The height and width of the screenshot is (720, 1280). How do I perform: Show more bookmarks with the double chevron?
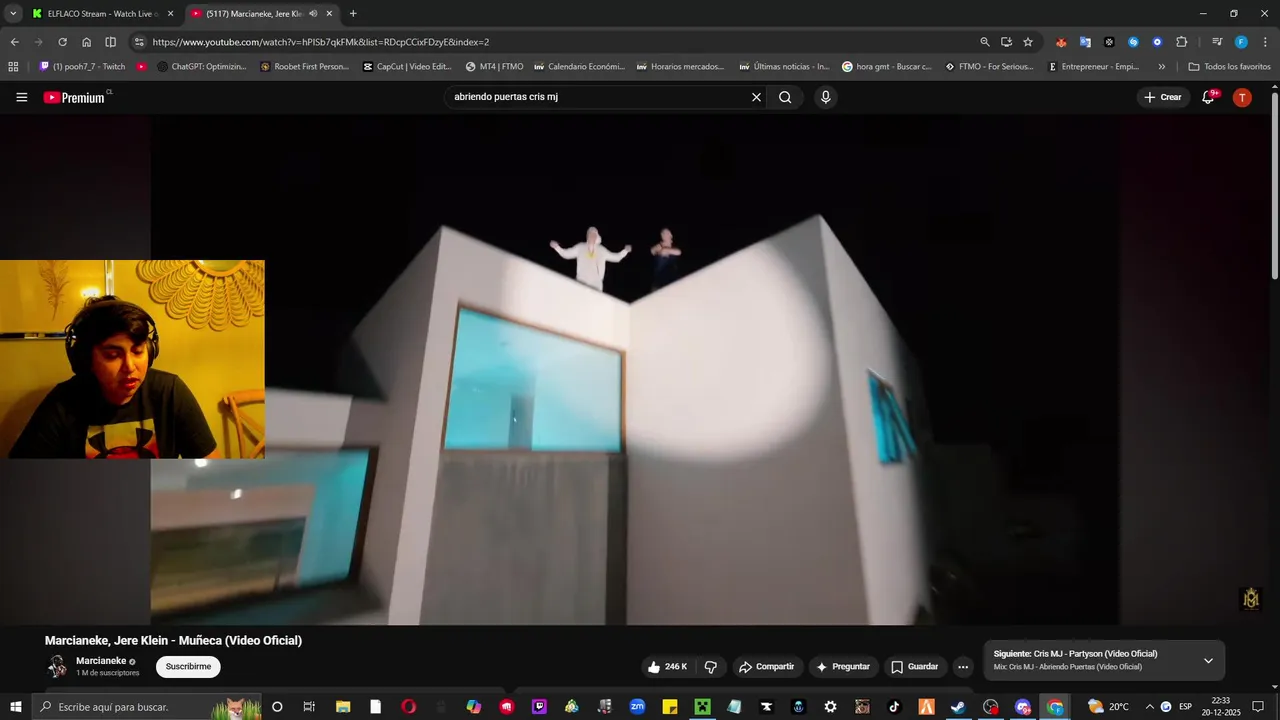point(1161,67)
